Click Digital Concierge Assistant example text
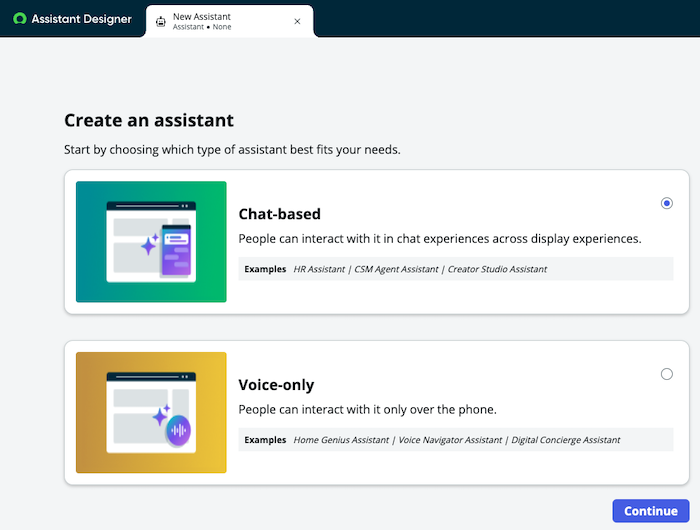The width and height of the screenshot is (700, 530). click(566, 440)
